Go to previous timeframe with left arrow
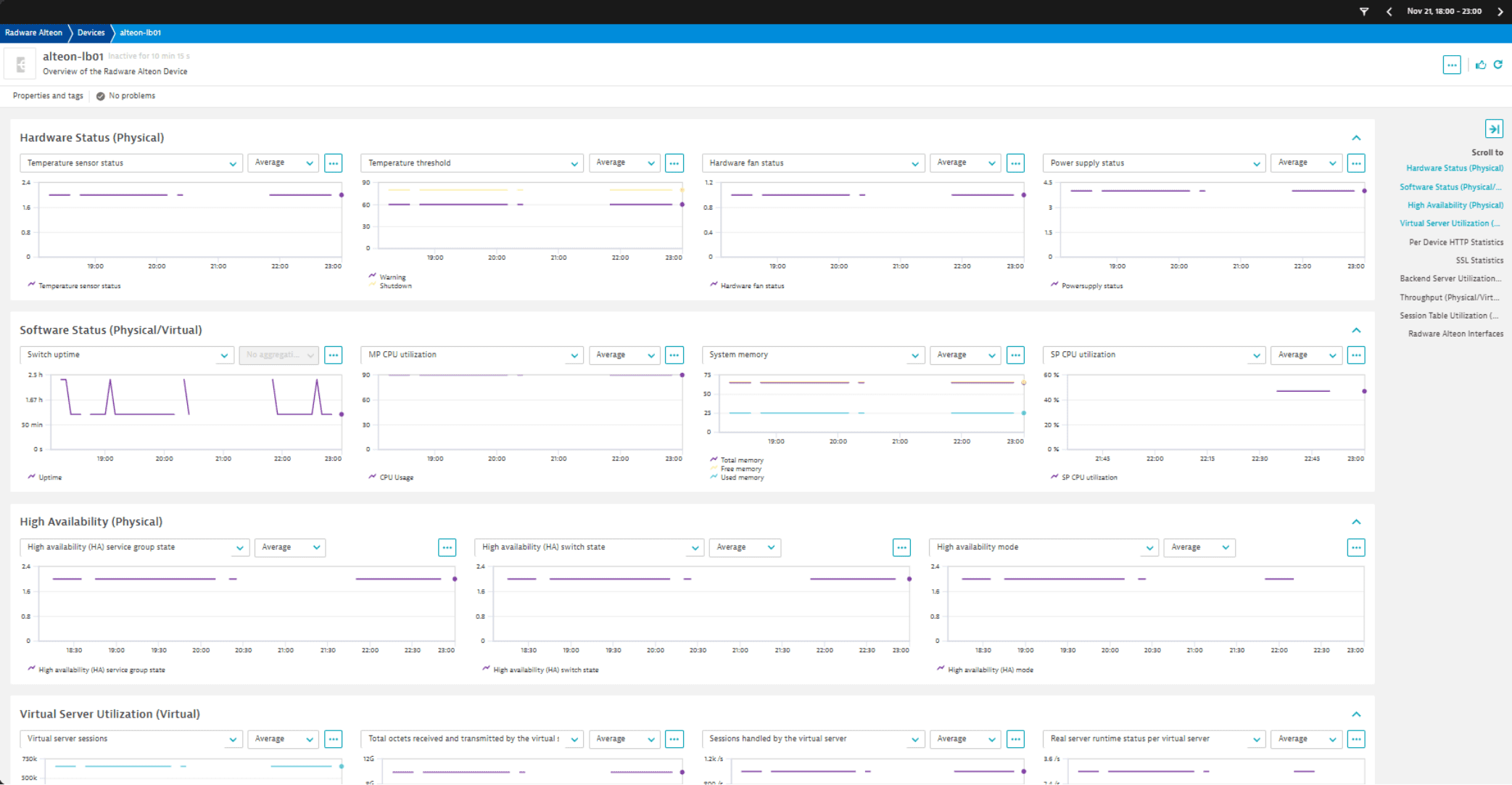This screenshot has height=785, width=1512. click(x=1389, y=12)
